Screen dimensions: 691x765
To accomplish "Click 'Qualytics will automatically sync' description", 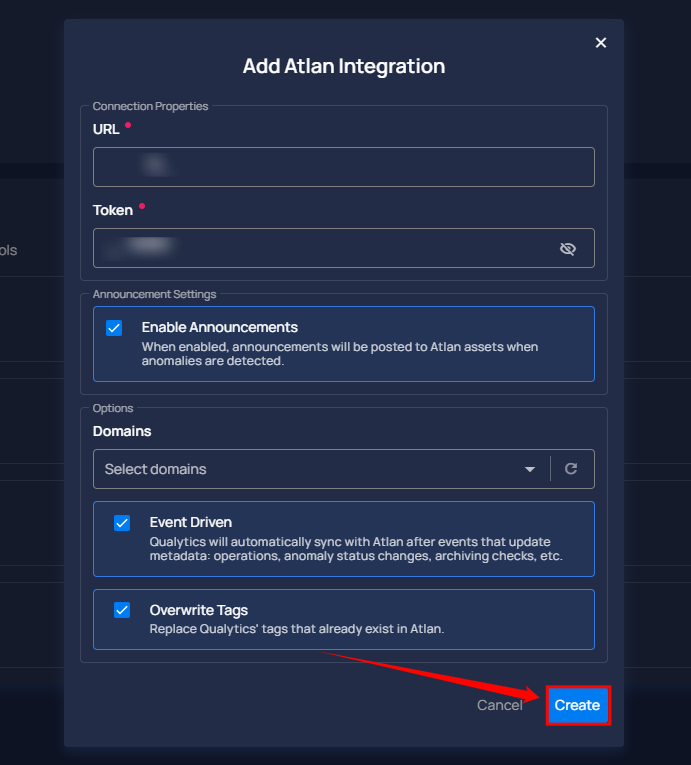I will [x=356, y=549].
